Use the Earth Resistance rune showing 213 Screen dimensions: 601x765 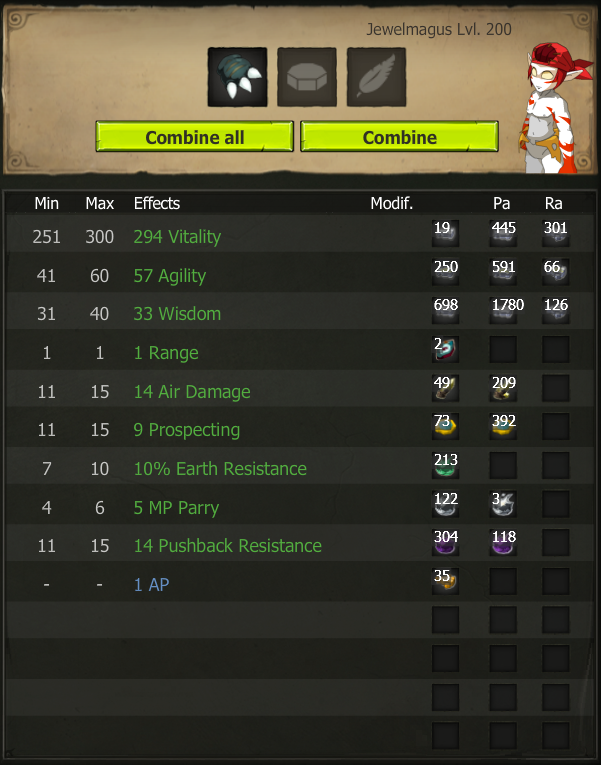pyautogui.click(x=445, y=465)
